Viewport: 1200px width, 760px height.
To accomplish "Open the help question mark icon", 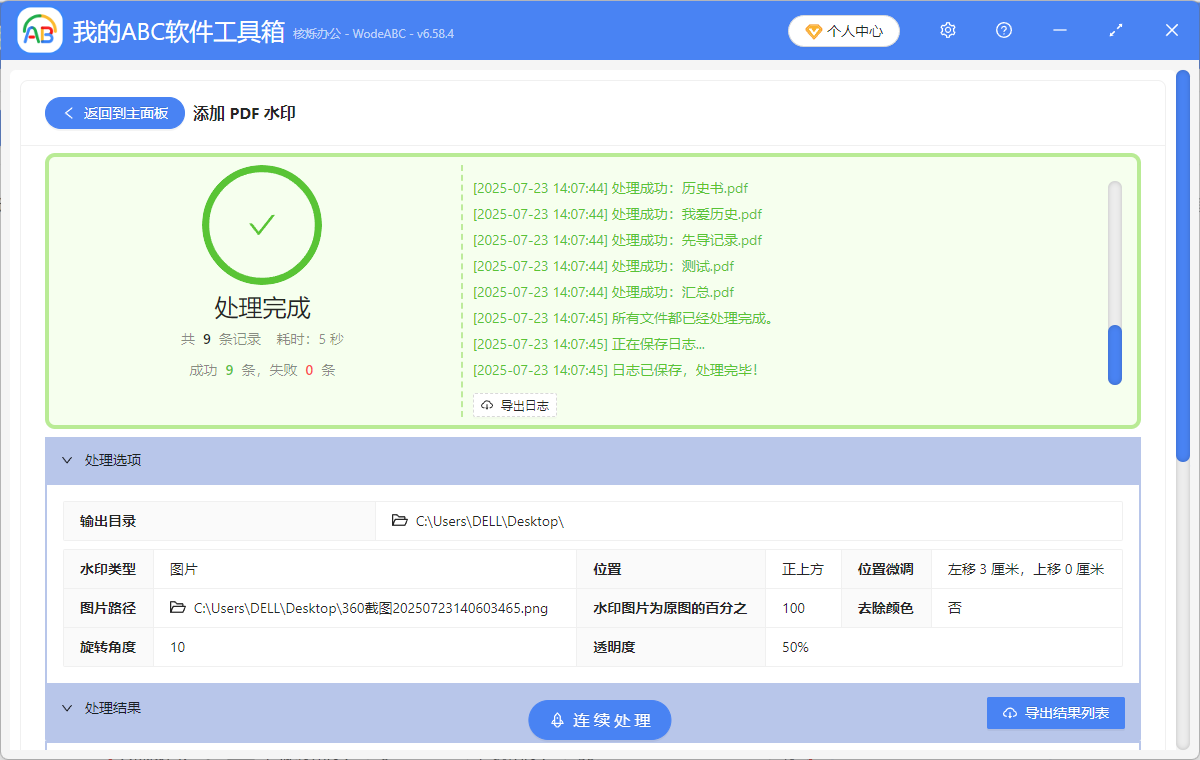I will coord(1004,31).
